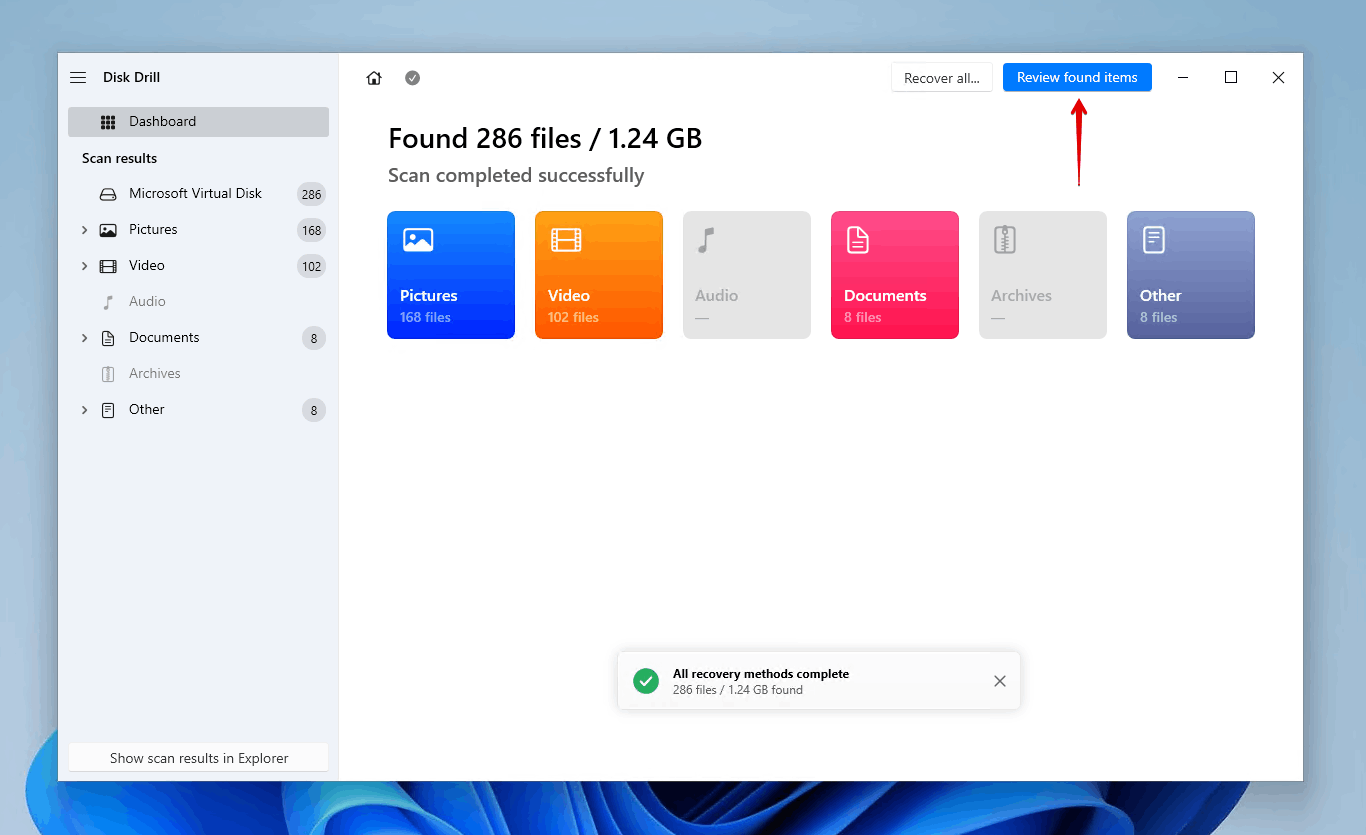
Task: Close the Disk Drill window
Action: (x=1278, y=78)
